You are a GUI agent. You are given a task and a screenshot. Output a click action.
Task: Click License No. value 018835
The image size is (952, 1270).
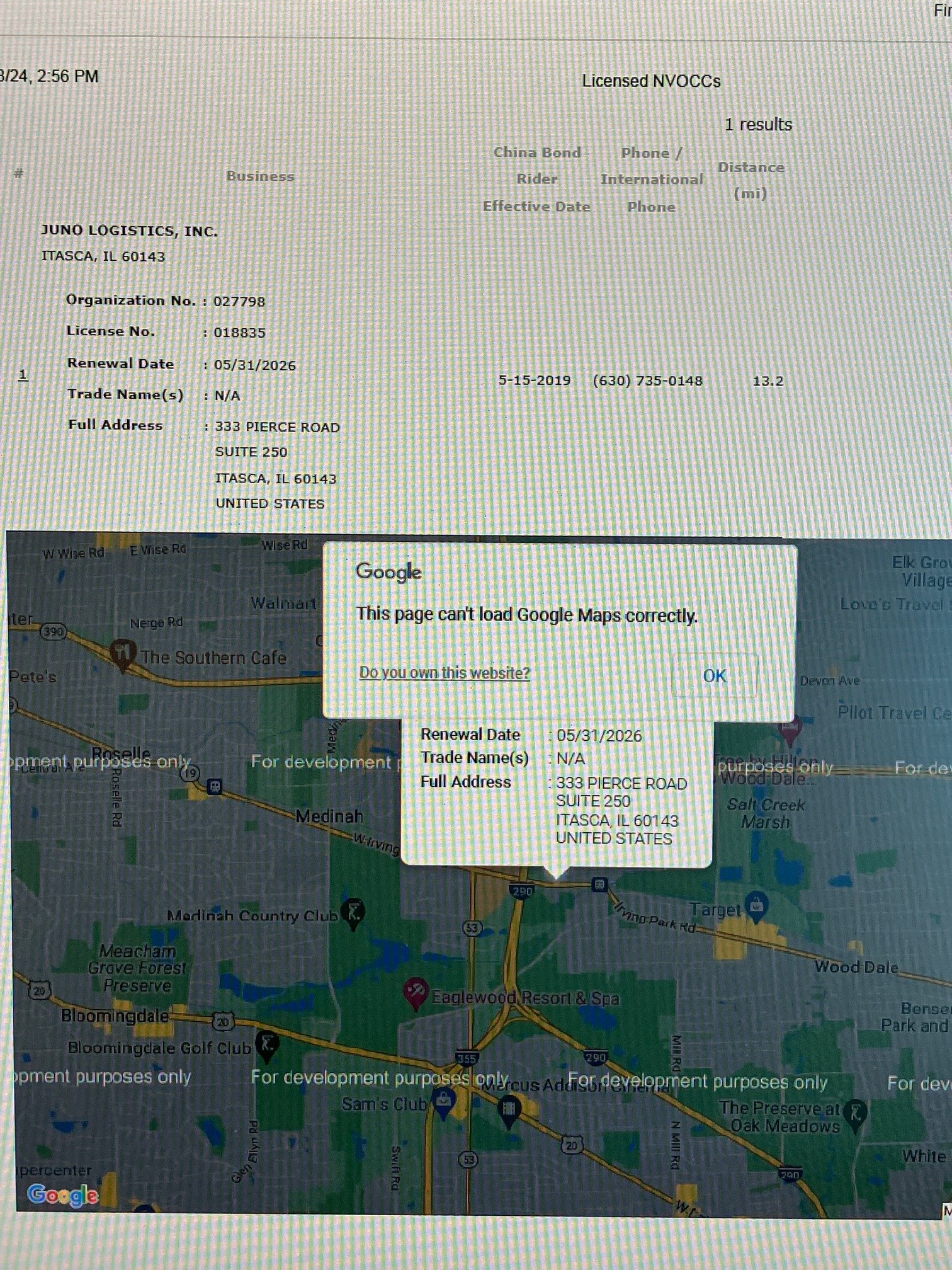click(x=239, y=333)
